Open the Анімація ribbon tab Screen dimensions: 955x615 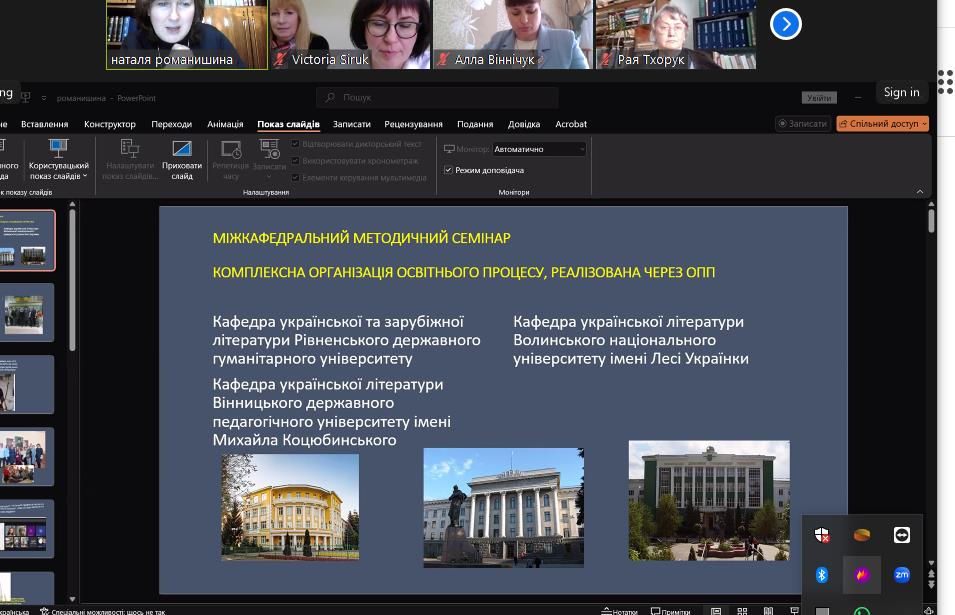(225, 124)
